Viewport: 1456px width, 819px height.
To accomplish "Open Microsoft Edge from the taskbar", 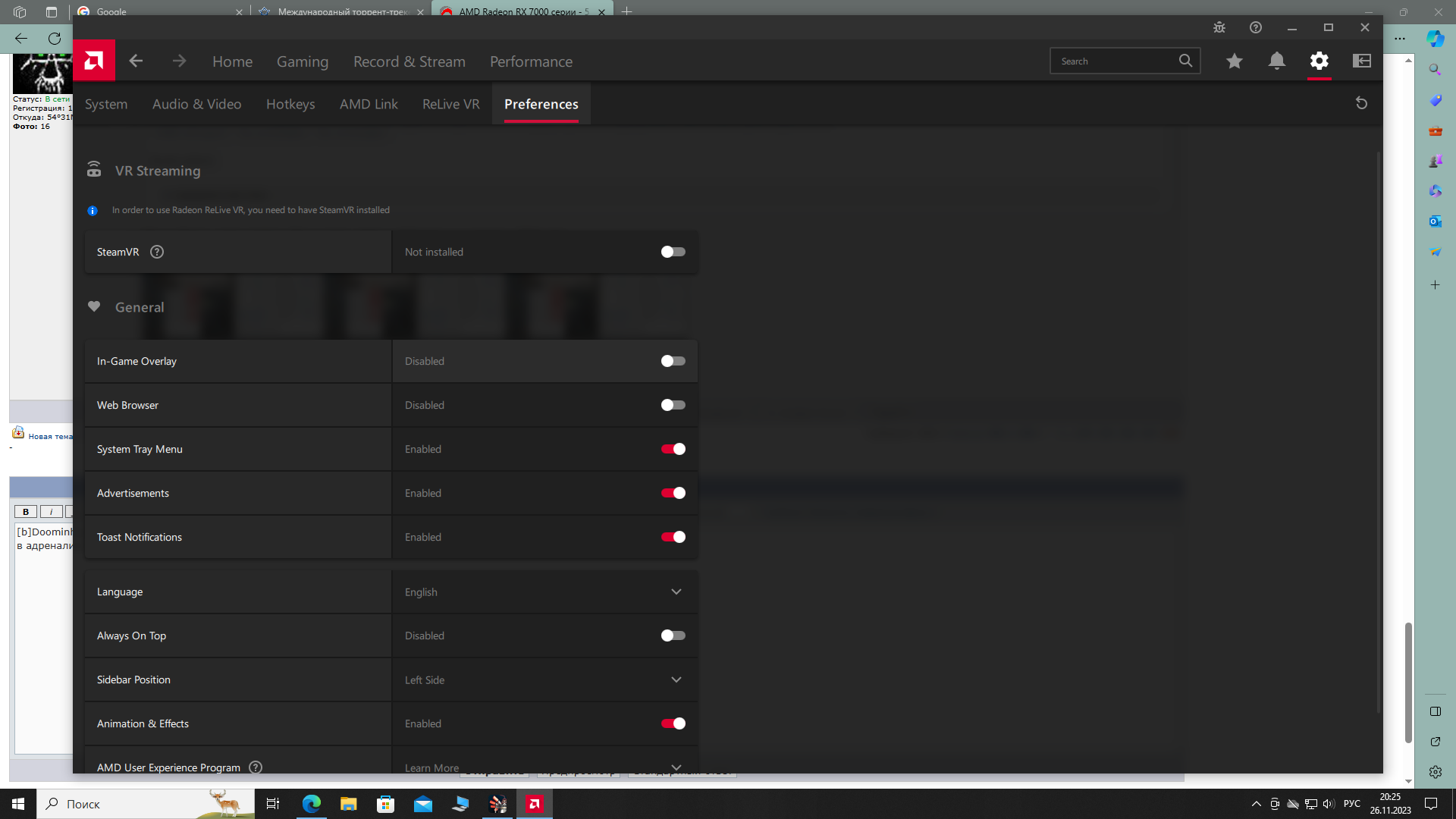I will (x=311, y=804).
